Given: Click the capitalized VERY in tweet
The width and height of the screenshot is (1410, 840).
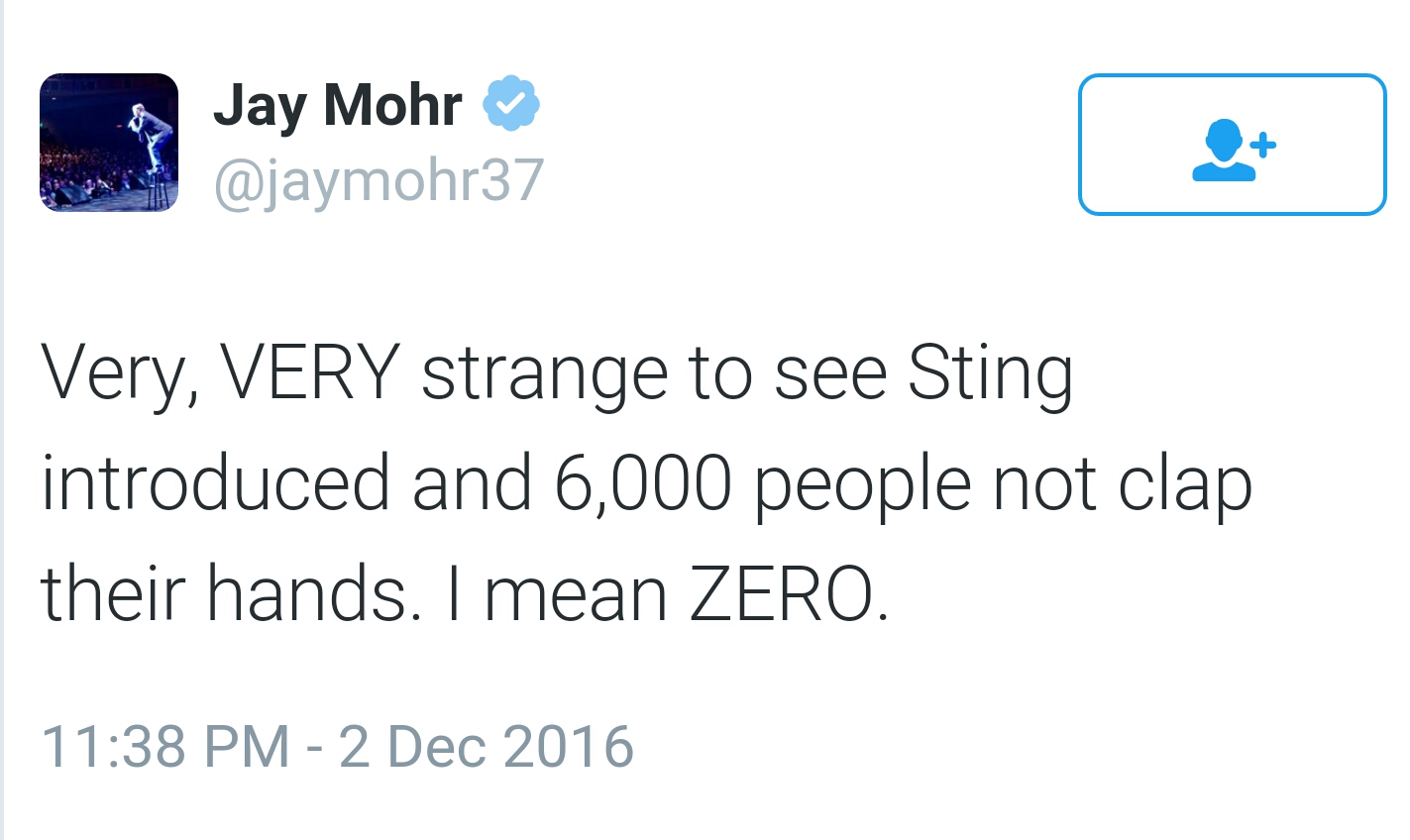Looking at the screenshot, I should point(309,374).
